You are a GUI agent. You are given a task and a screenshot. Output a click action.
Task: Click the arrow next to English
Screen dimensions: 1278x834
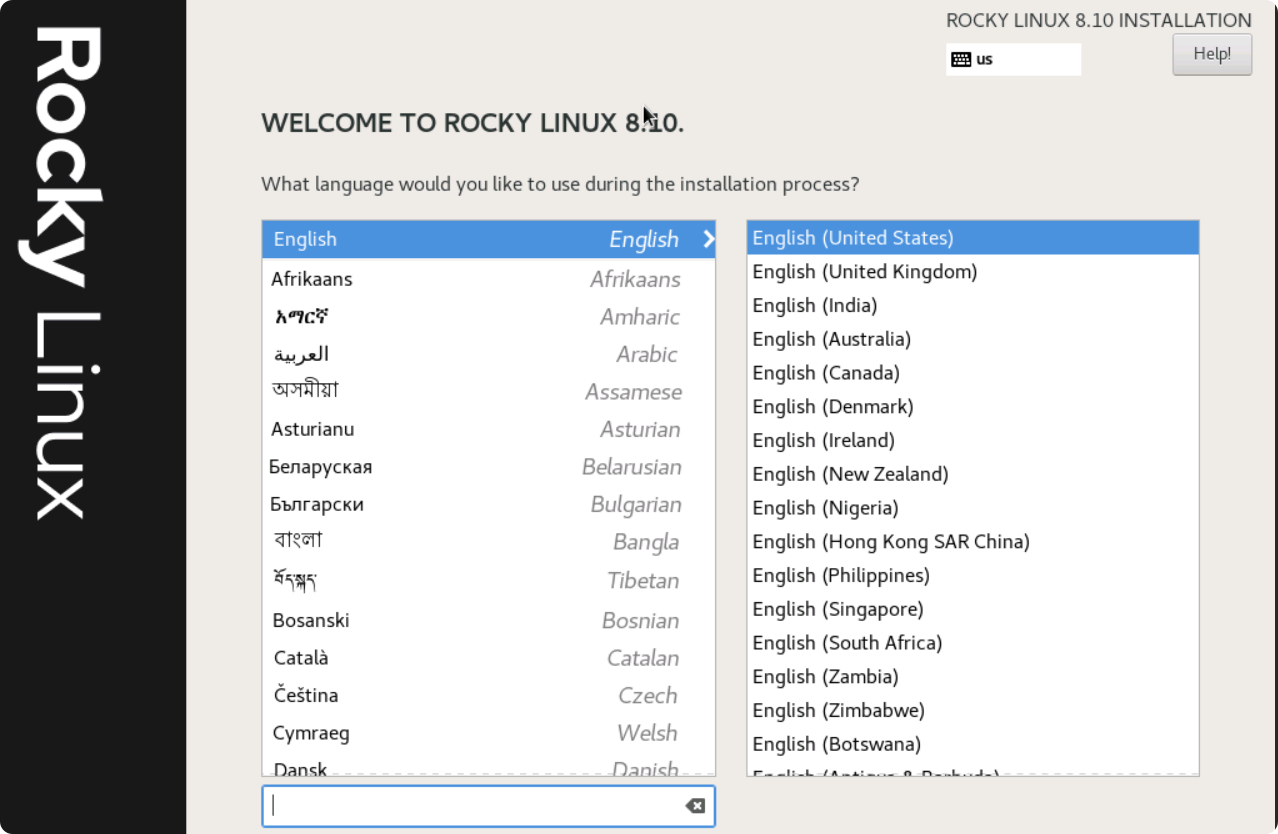tap(708, 239)
